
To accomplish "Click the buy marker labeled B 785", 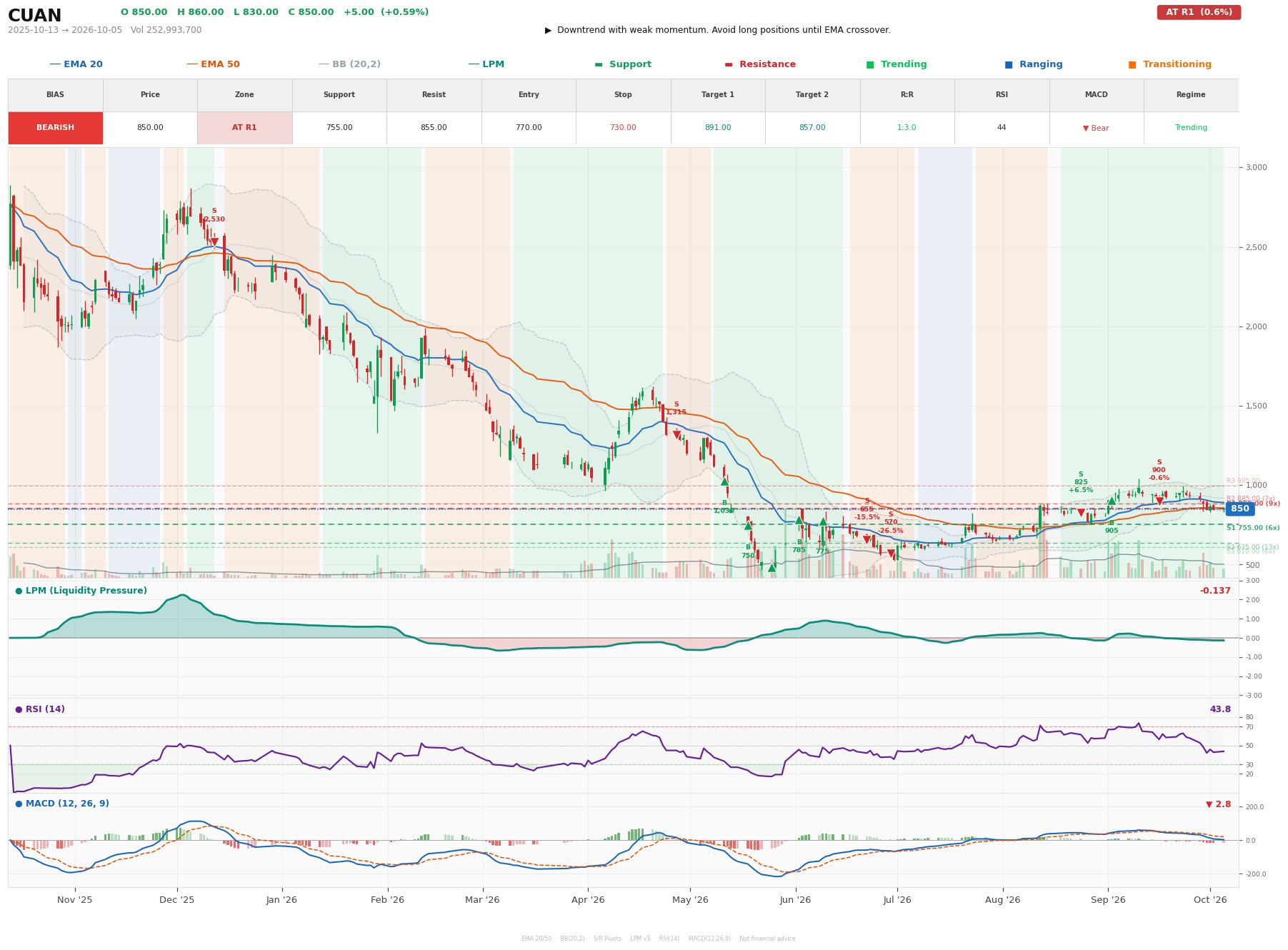I will 799,521.
